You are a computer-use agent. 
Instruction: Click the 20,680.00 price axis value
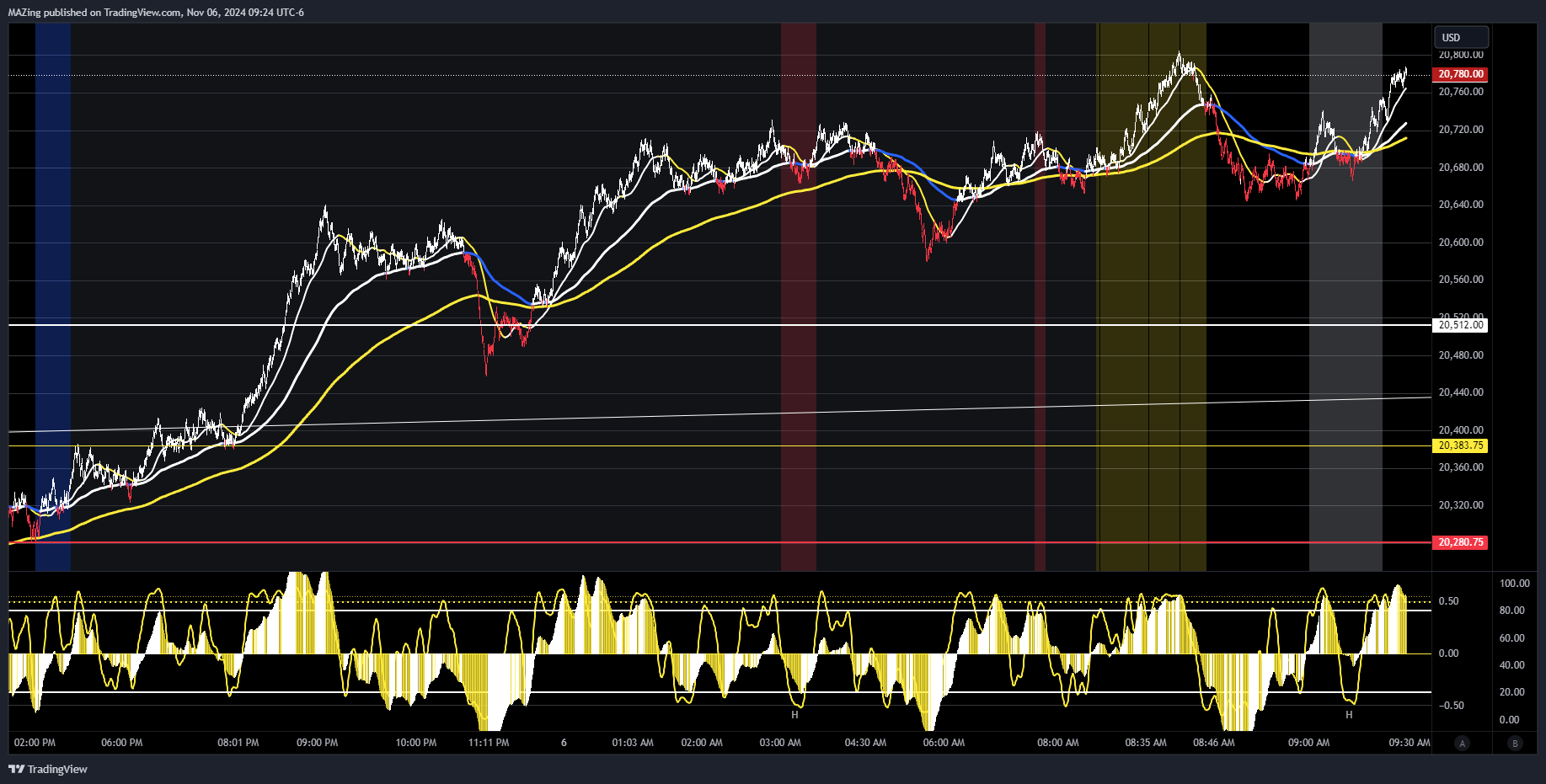point(1461,168)
